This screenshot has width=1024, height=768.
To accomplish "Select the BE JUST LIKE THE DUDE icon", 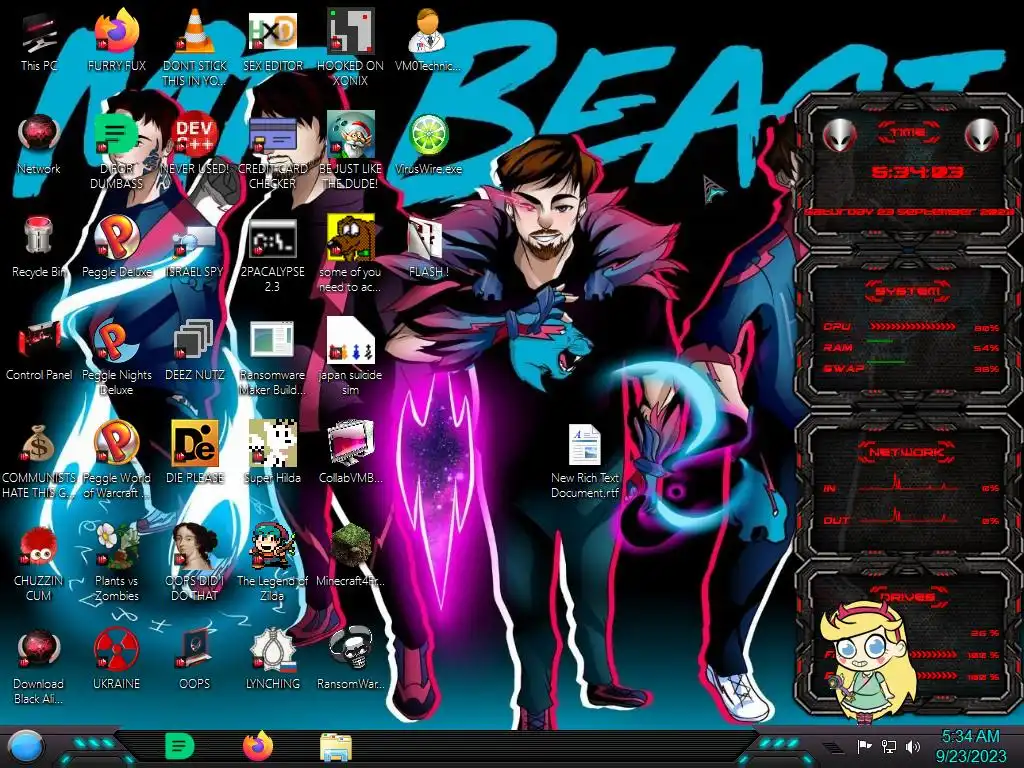I will point(350,135).
